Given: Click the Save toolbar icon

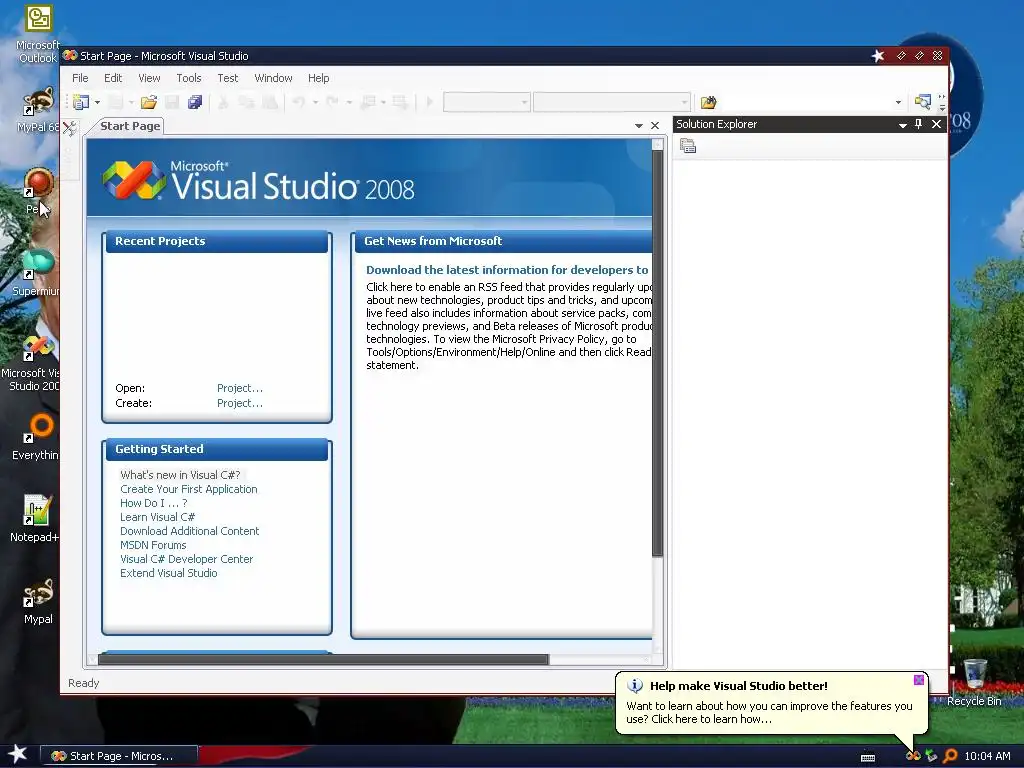Looking at the screenshot, I should pos(172,102).
